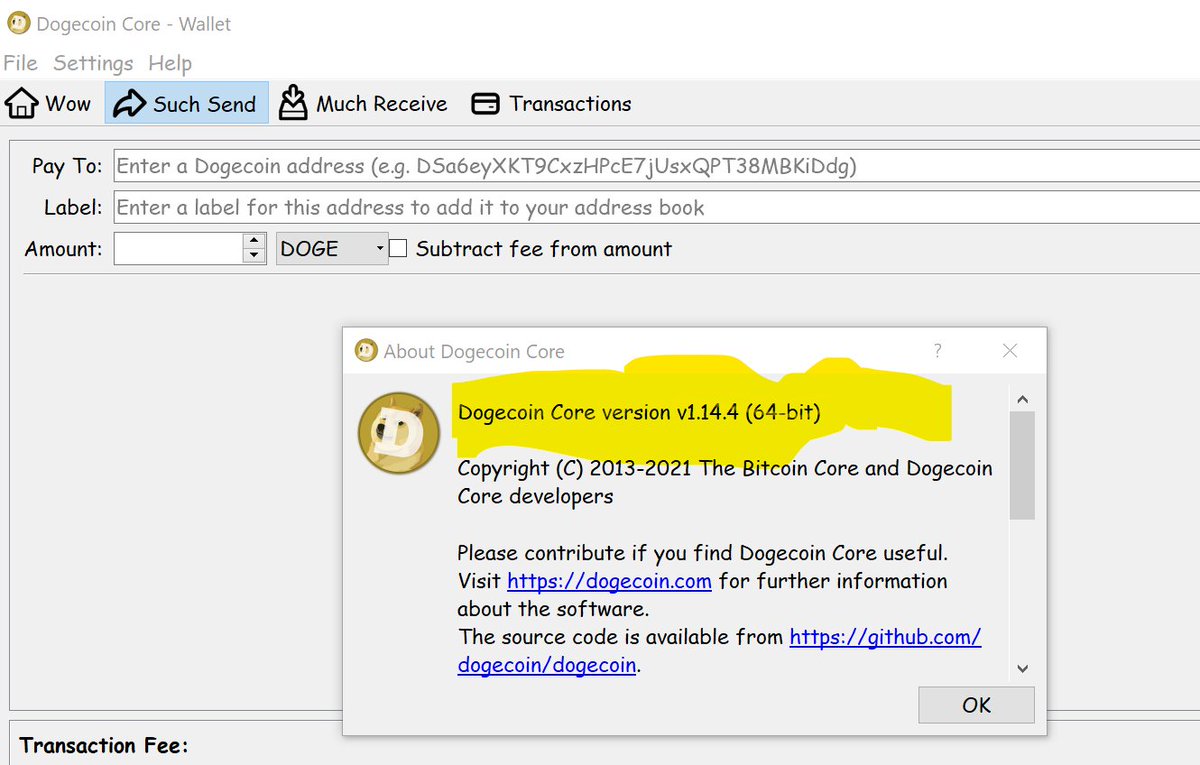This screenshot has width=1200, height=765.
Task: Click OK in About Dogecoin Core dialog
Action: (976, 705)
